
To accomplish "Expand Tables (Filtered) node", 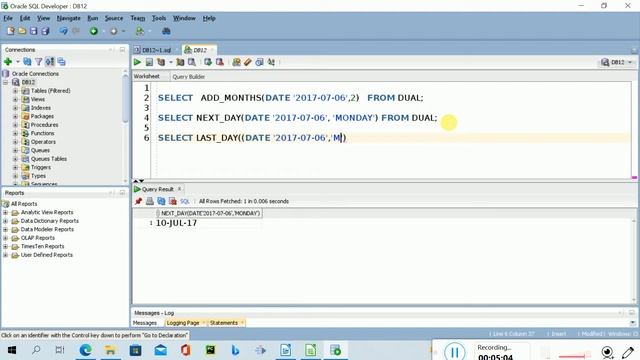I will coord(16,91).
